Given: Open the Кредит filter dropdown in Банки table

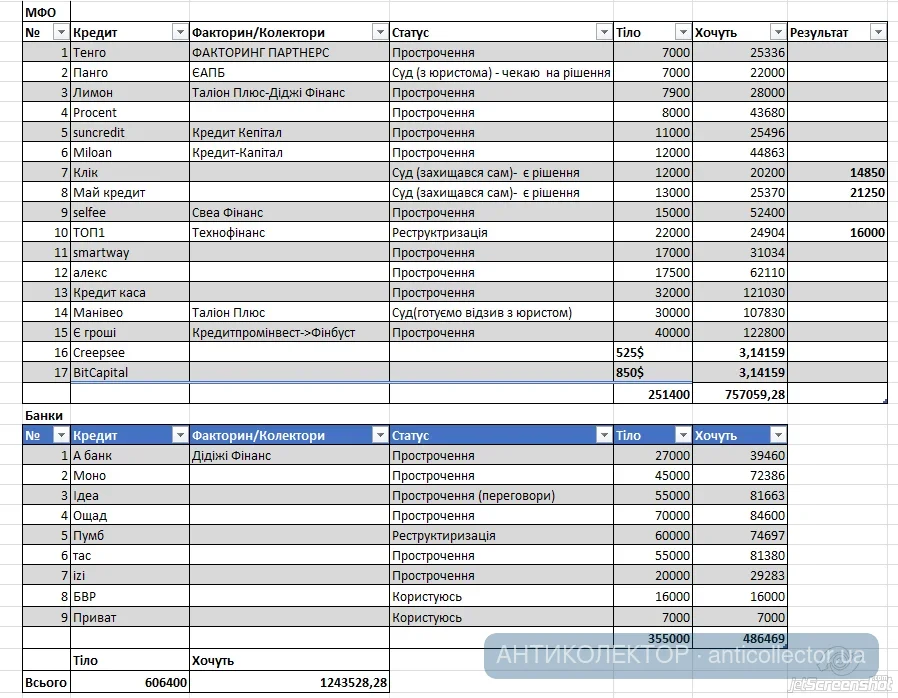Looking at the screenshot, I should [x=180, y=435].
